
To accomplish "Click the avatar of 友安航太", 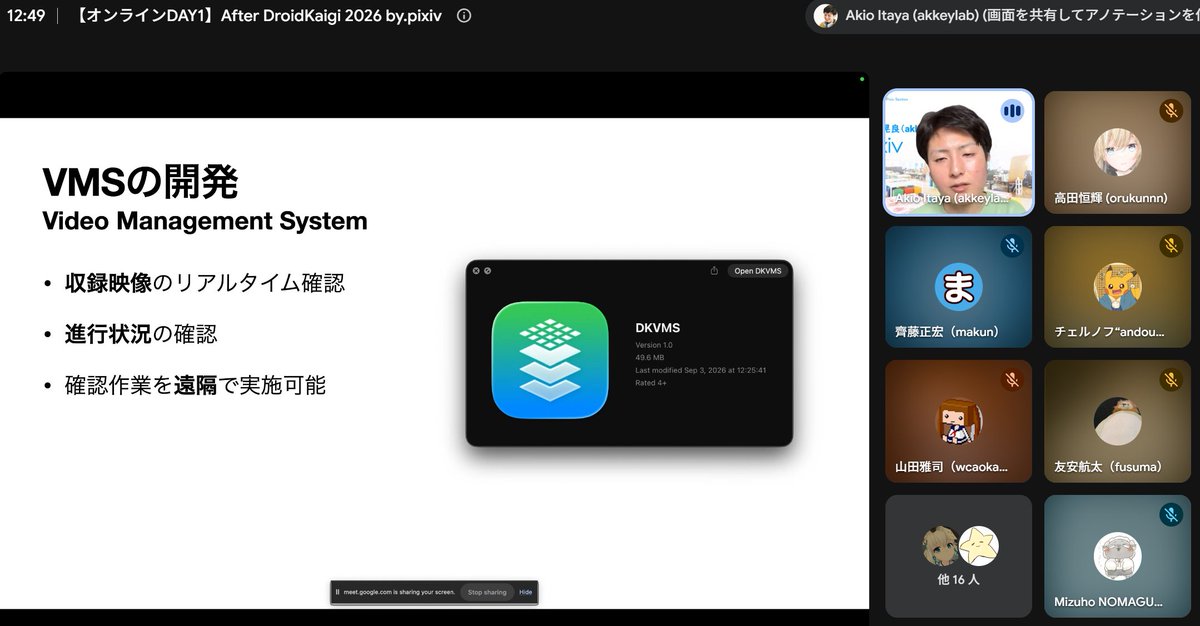I will point(1117,422).
